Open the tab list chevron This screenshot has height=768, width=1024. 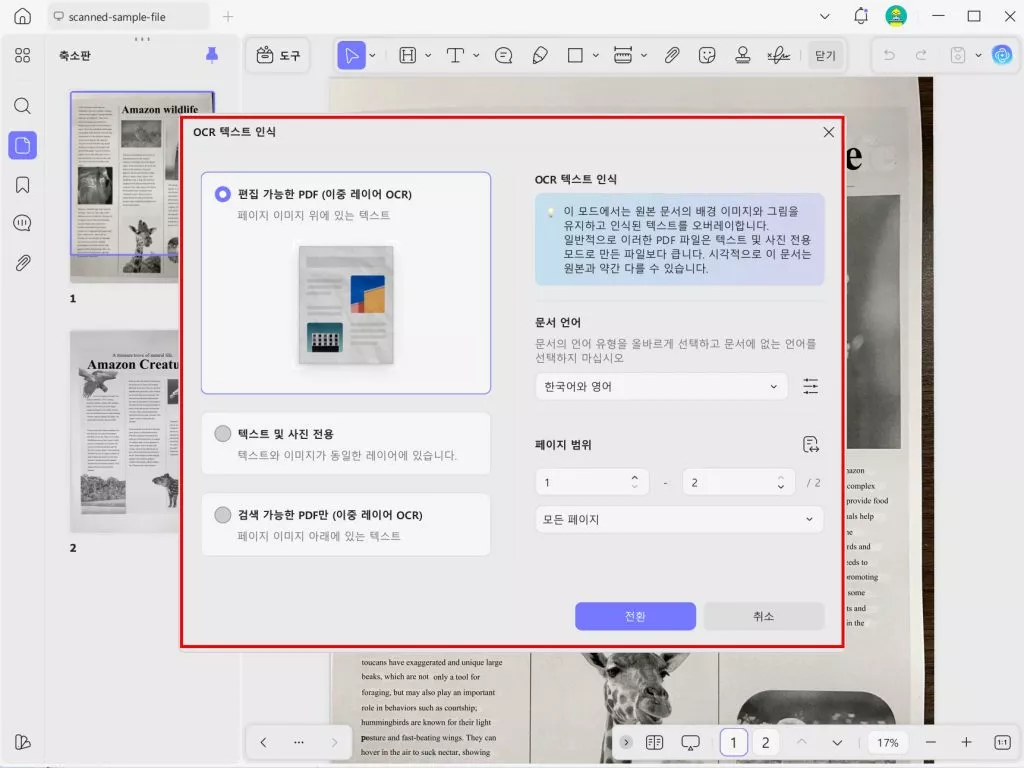(825, 16)
